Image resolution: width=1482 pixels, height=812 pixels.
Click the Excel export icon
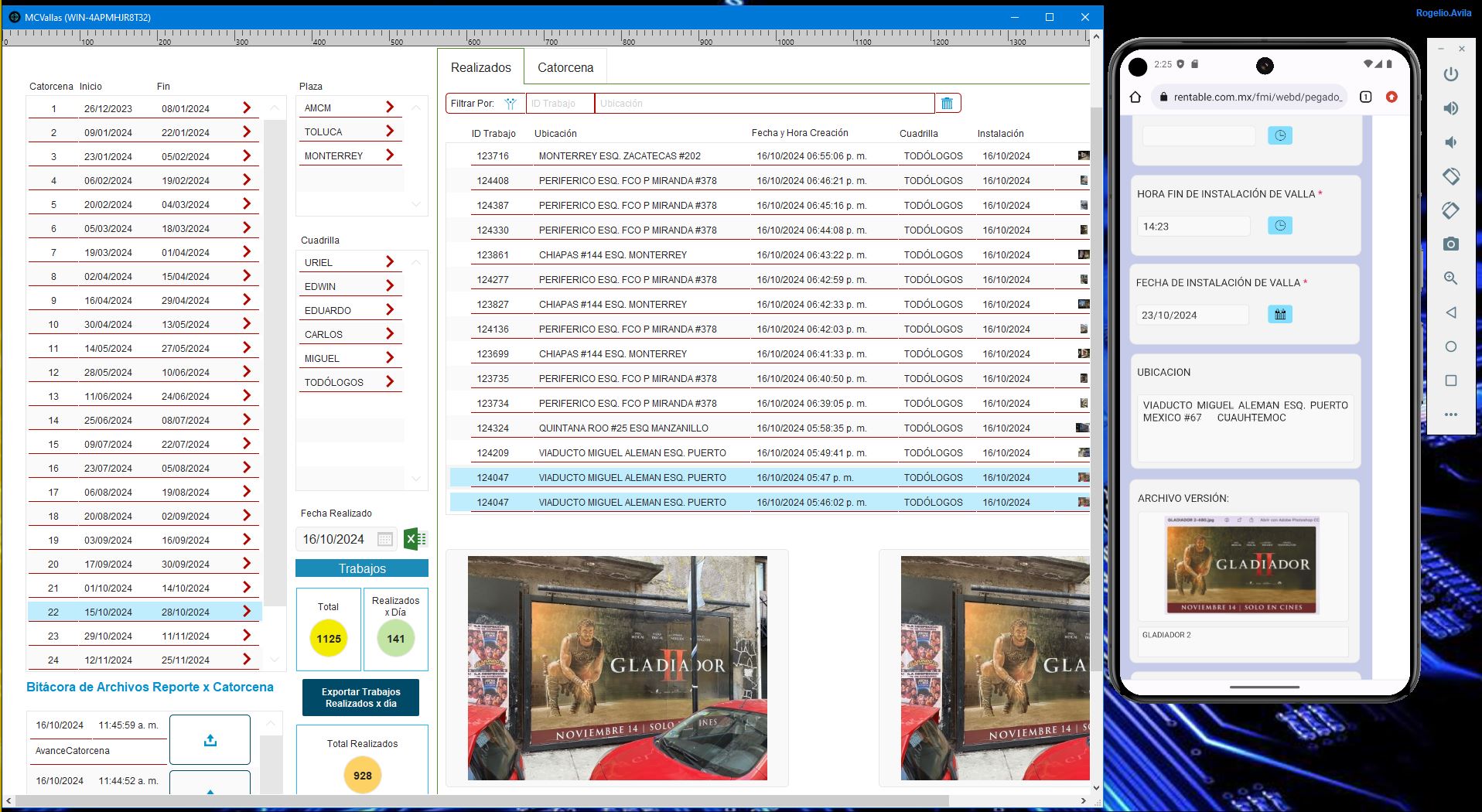(415, 539)
